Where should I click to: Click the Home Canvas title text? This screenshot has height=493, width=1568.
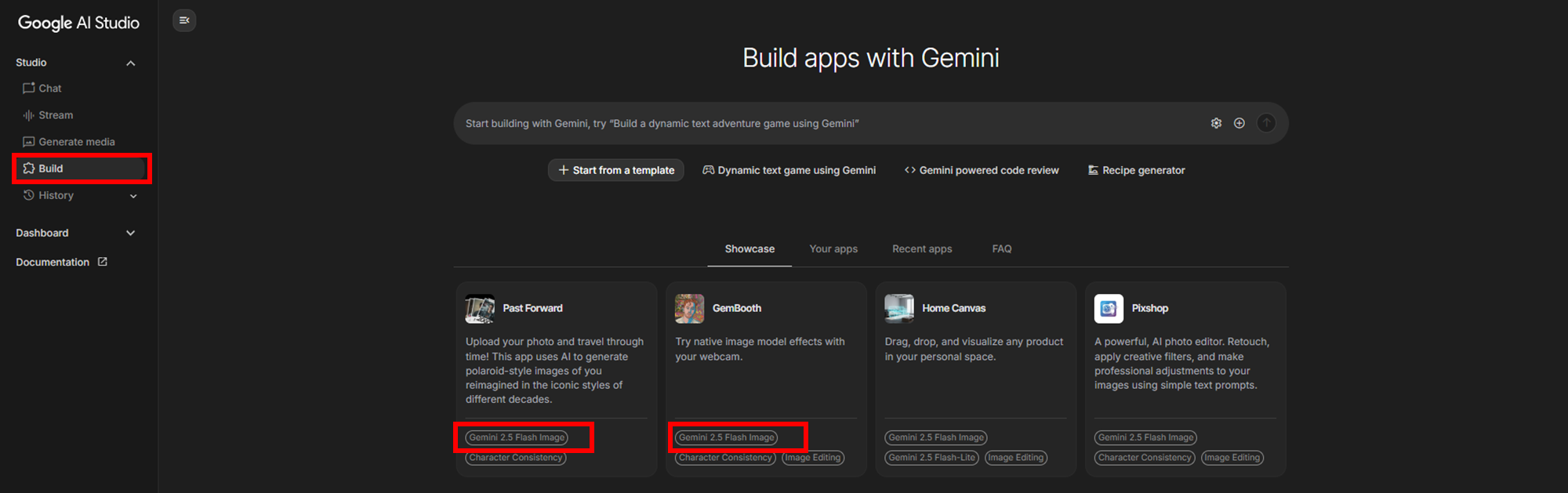[x=953, y=308]
